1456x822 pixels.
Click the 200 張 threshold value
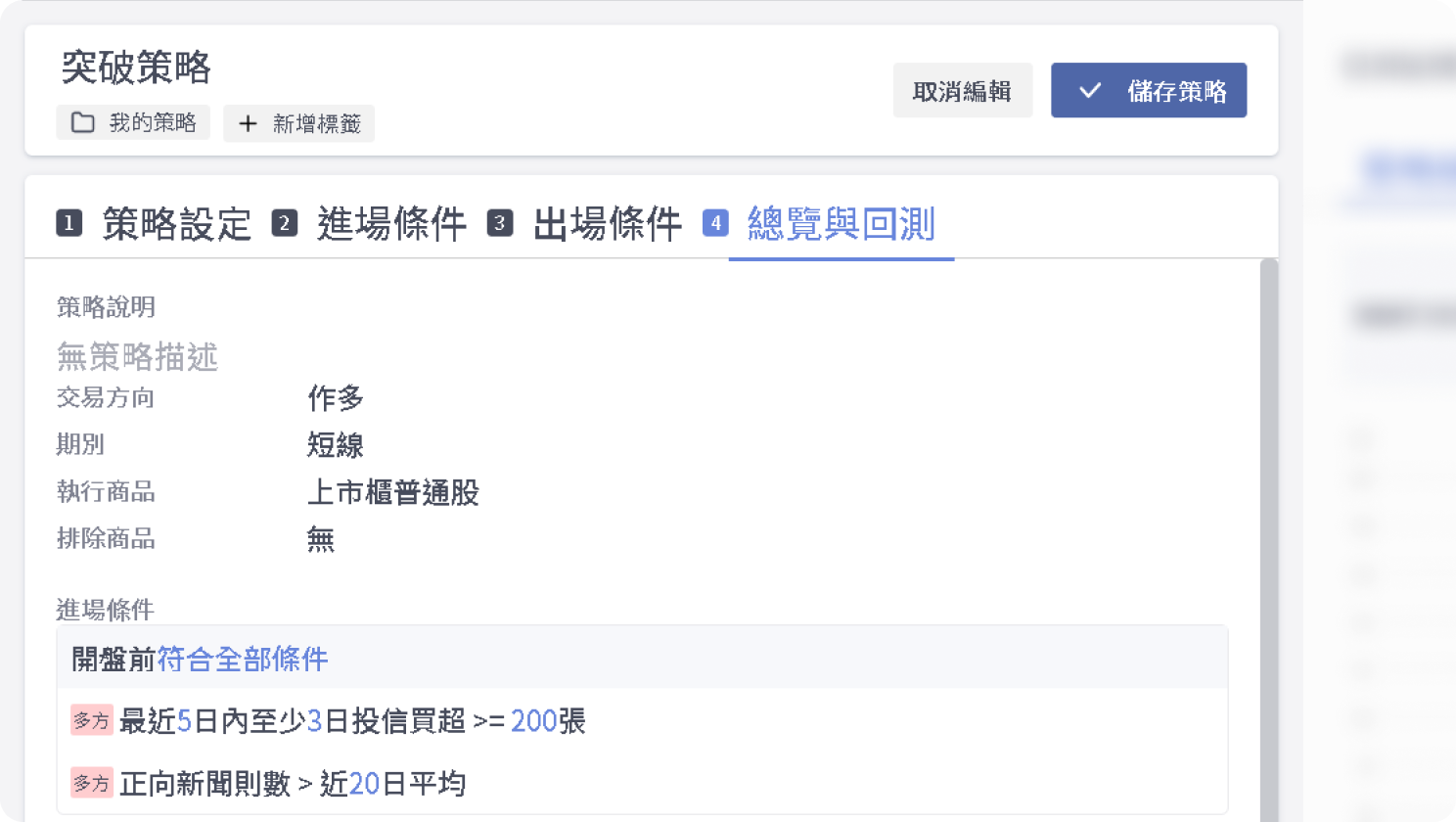[534, 721]
